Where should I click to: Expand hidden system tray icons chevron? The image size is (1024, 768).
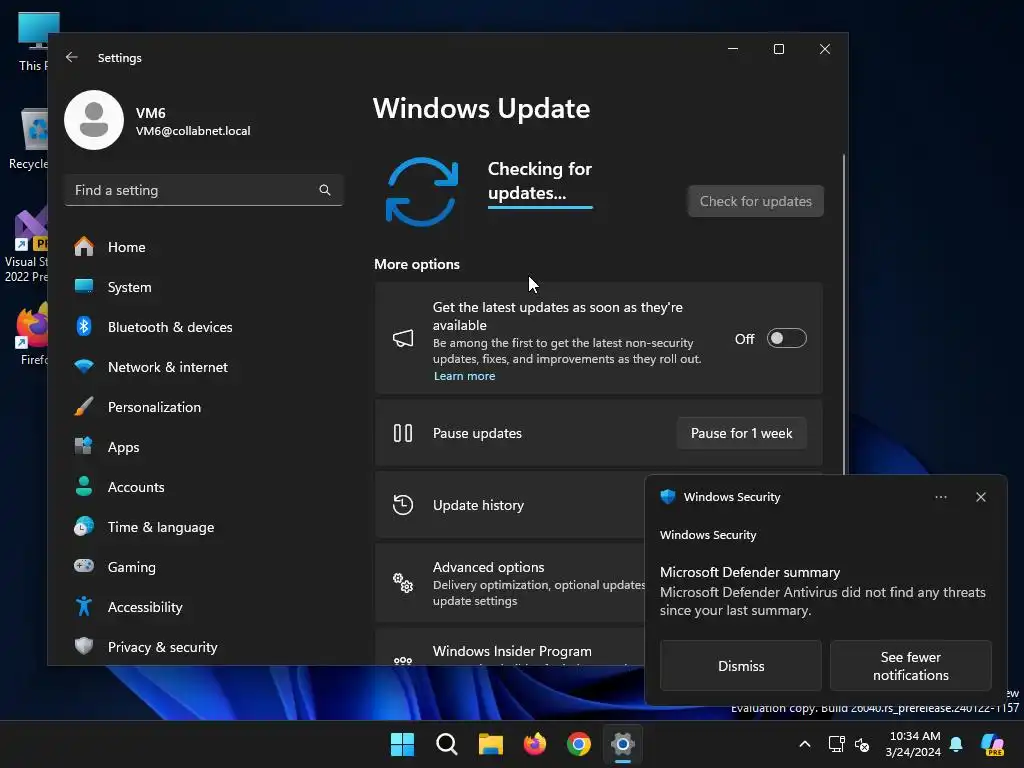pos(805,744)
